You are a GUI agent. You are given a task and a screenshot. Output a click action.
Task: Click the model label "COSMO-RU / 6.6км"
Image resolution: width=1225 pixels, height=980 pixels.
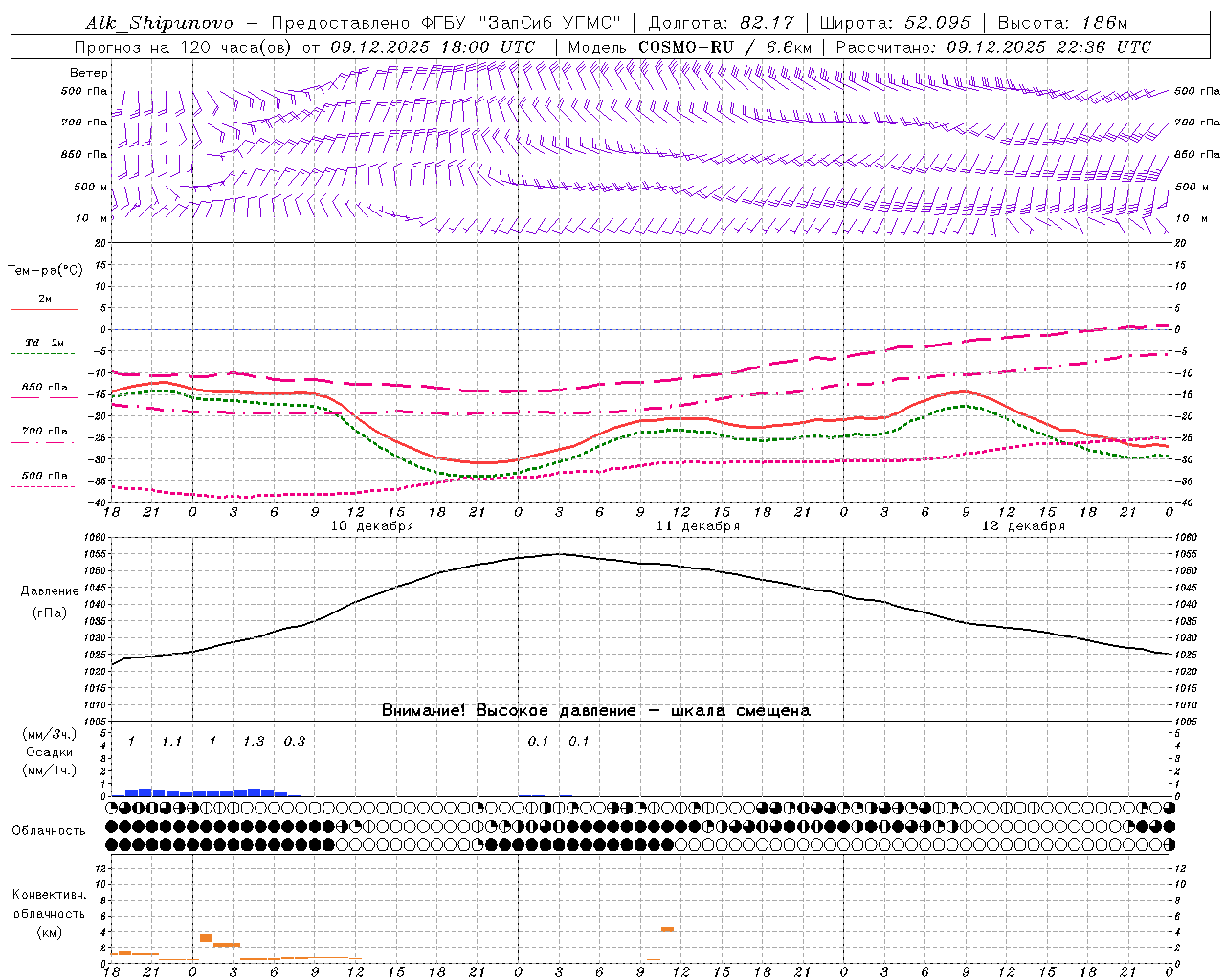tap(725, 47)
